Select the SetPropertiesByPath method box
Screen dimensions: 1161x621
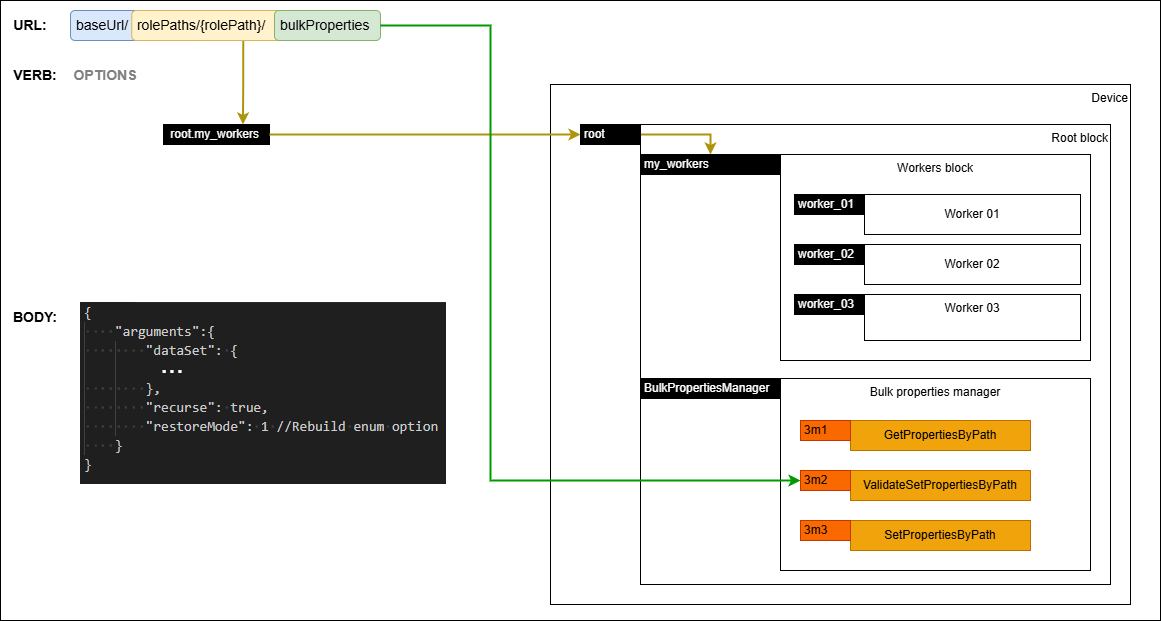pyautogui.click(x=940, y=534)
